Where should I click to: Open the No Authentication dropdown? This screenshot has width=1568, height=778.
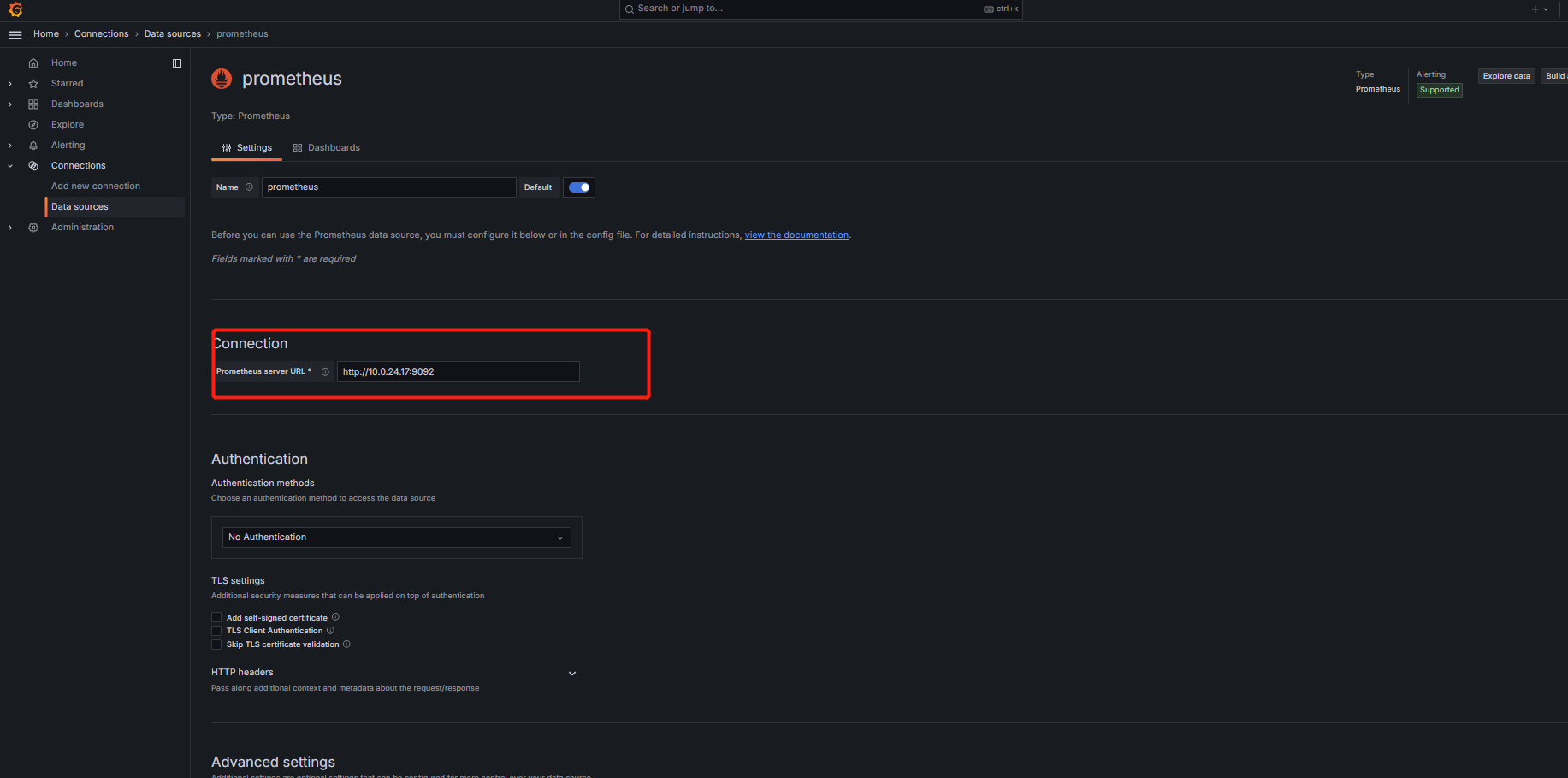(x=396, y=537)
